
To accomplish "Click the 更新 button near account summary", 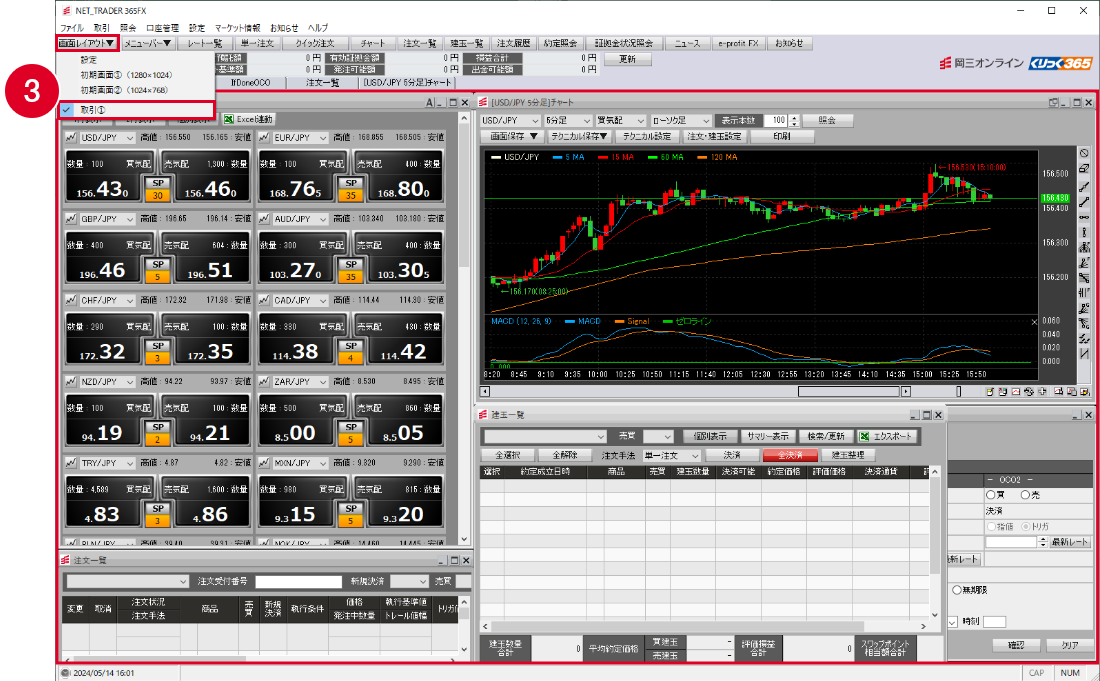I will click(x=627, y=60).
